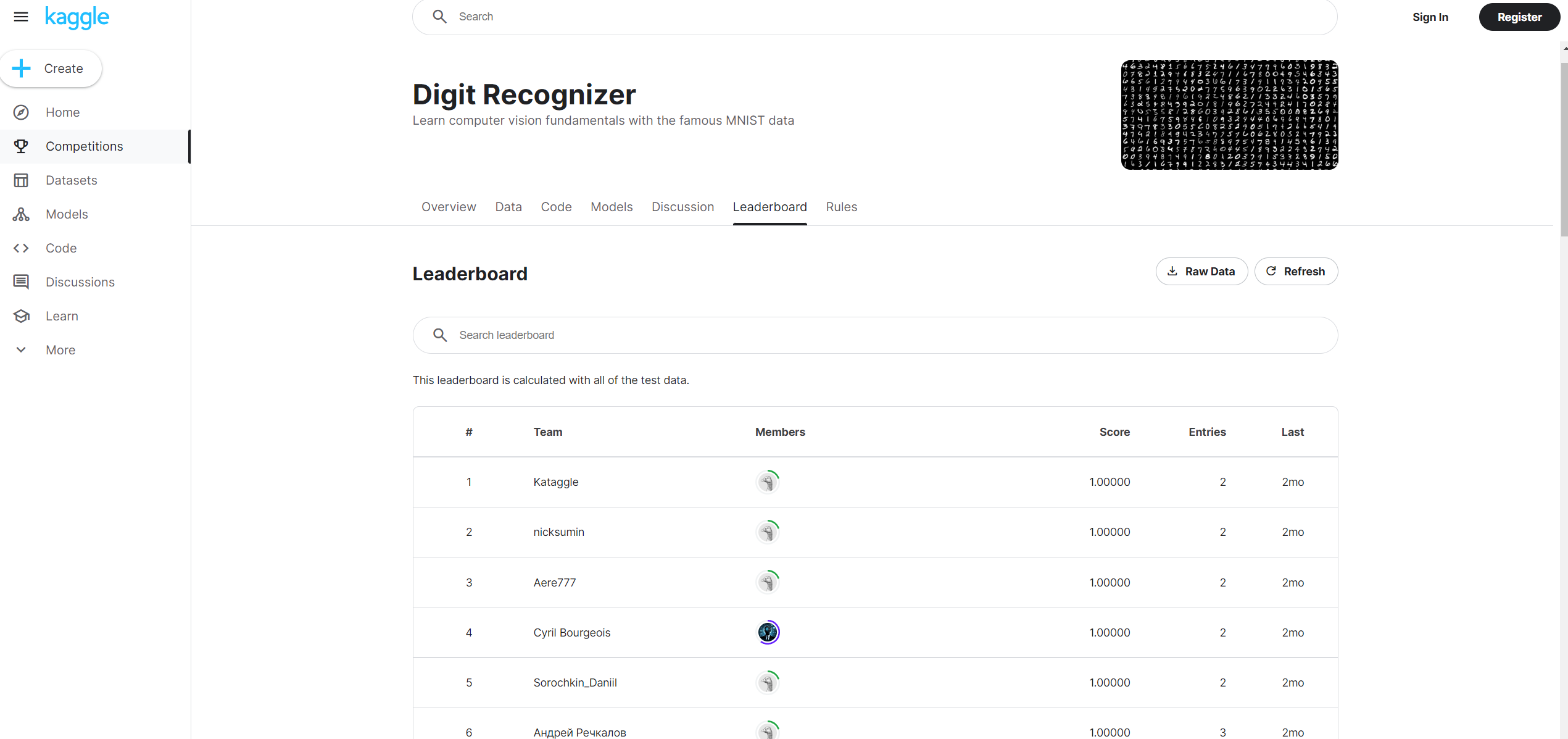This screenshot has height=739, width=1568.
Task: Open Cyril Bourgeois member avatar
Action: (768, 632)
